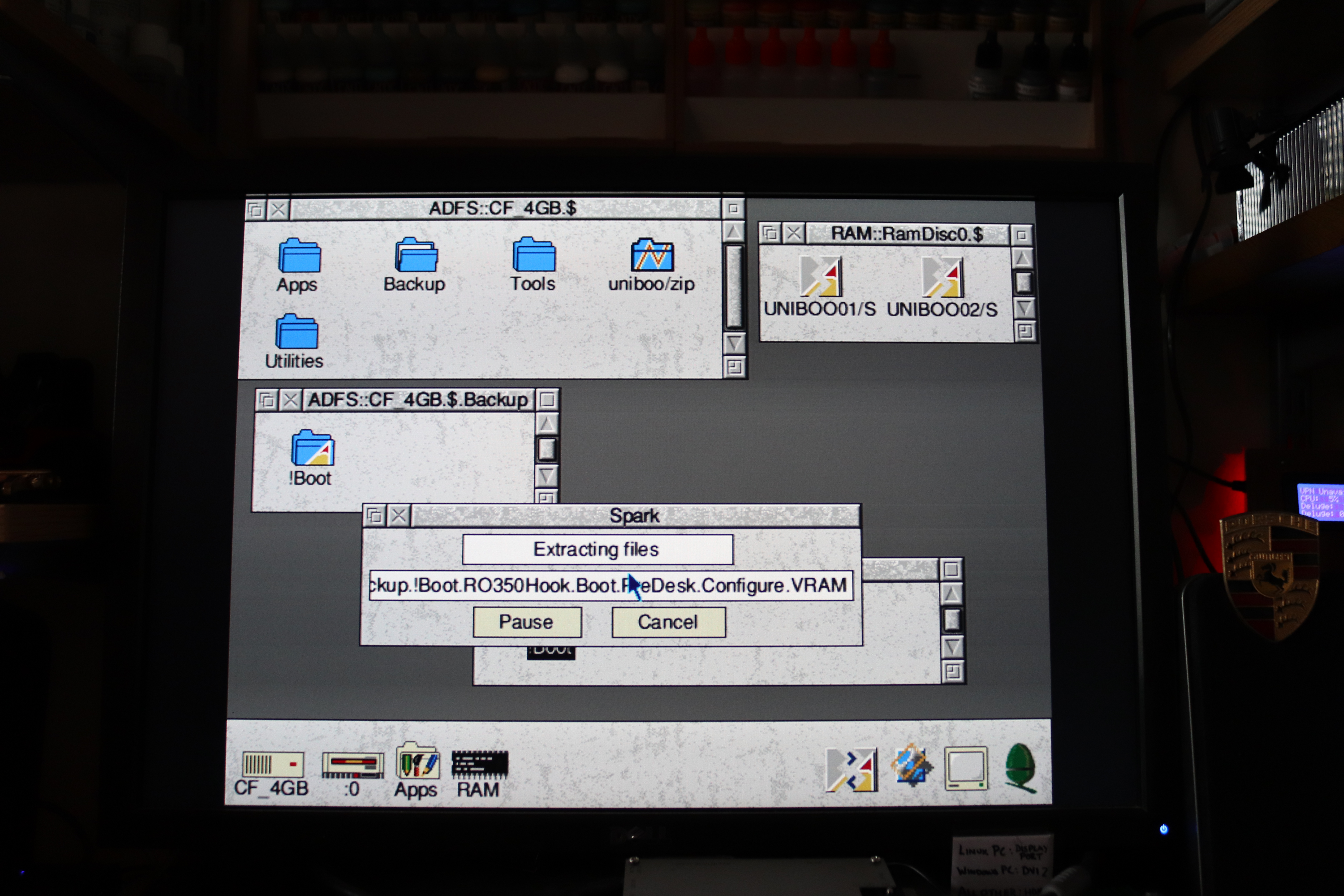Send Spark dialog to back
The height and width of the screenshot is (896, 1344).
pyautogui.click(x=375, y=517)
